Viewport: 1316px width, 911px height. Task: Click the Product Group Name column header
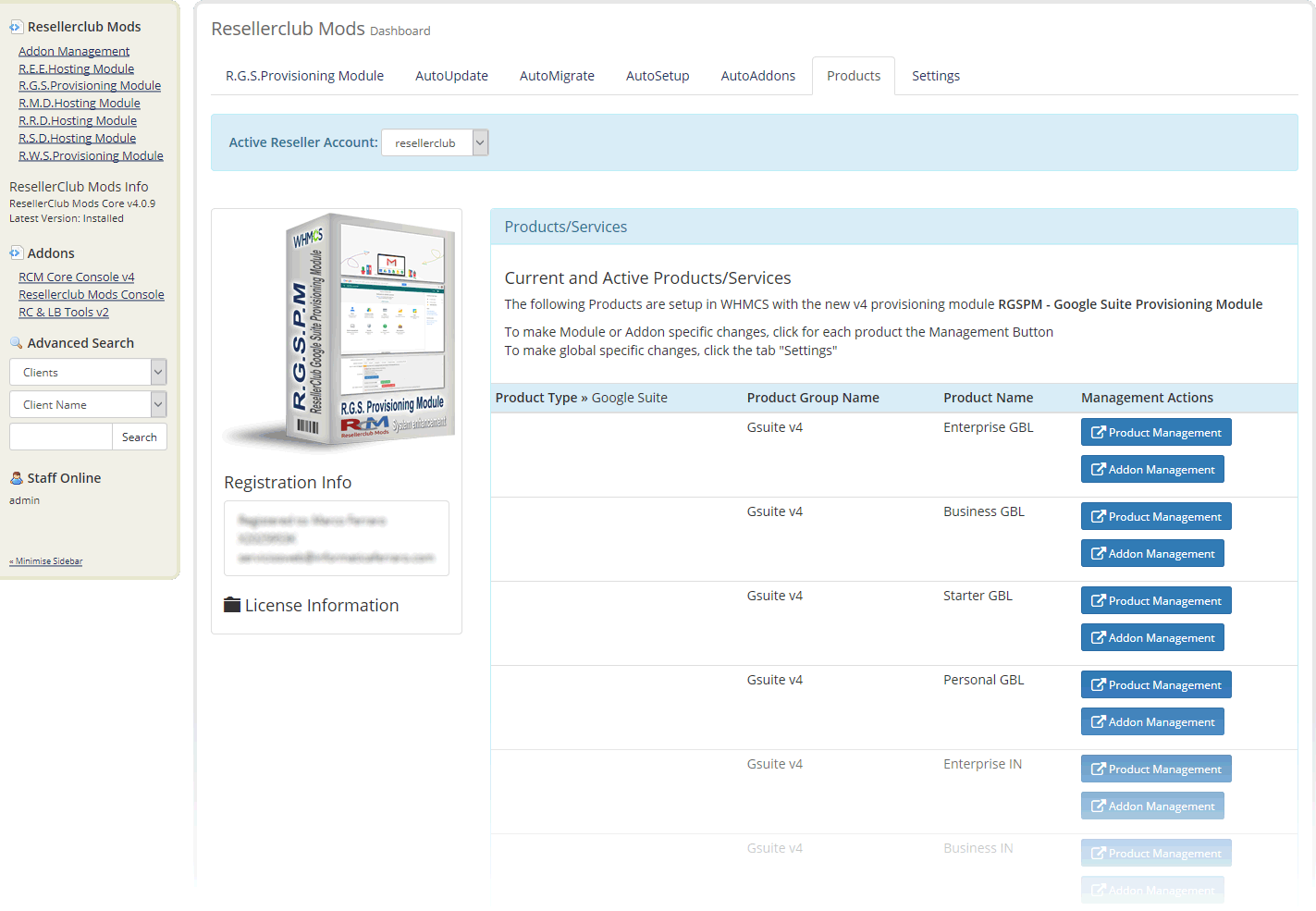[813, 398]
